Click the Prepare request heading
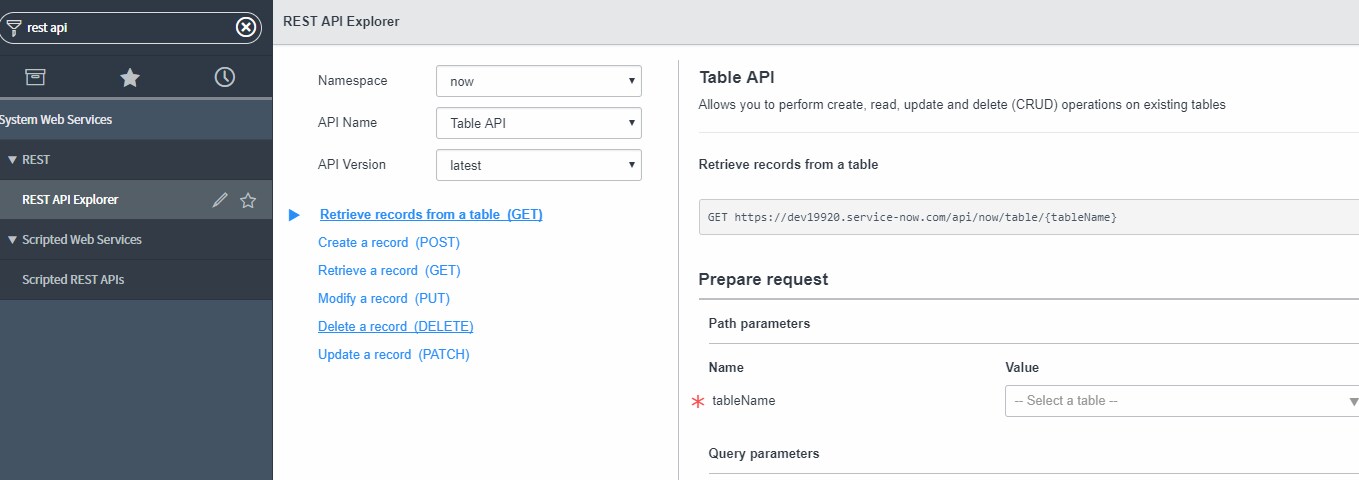The image size is (1359, 480). [x=763, y=279]
